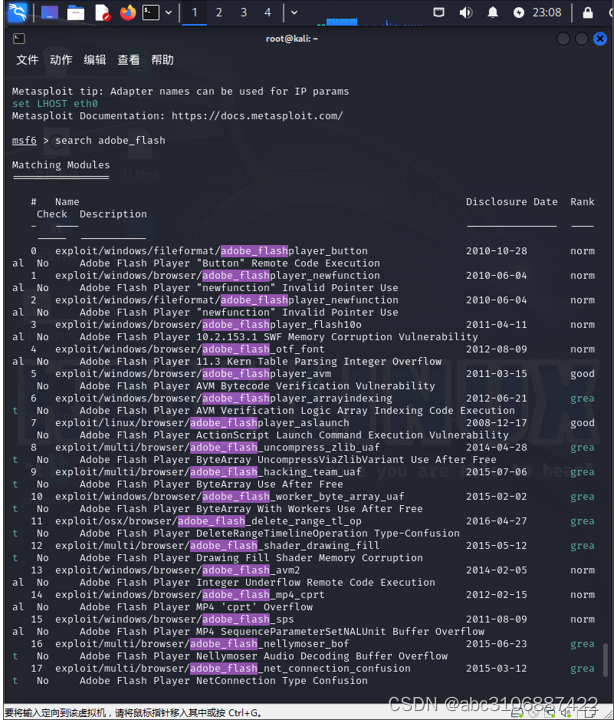Viewport: 614px width, 721px height.
Task: Open the 文件 menu
Action: 27,60
